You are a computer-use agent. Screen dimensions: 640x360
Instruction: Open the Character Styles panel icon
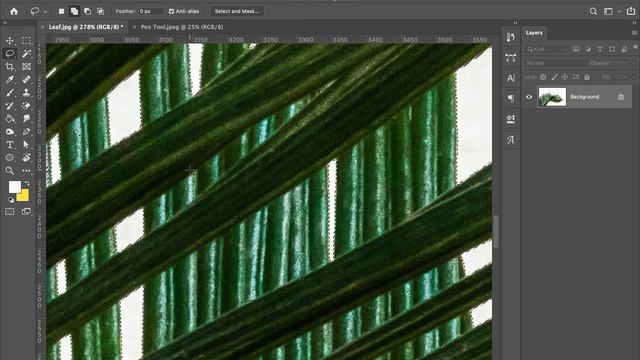tap(511, 119)
